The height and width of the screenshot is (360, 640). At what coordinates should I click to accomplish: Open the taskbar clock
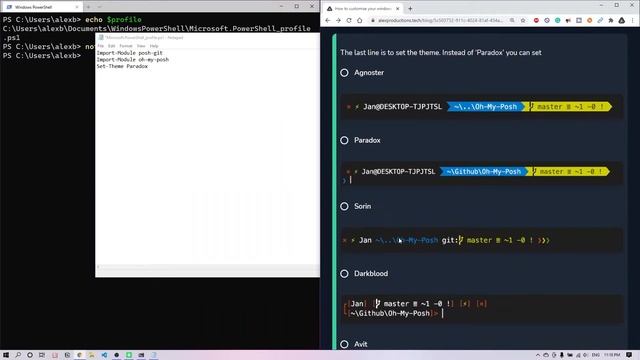[x=612, y=355]
